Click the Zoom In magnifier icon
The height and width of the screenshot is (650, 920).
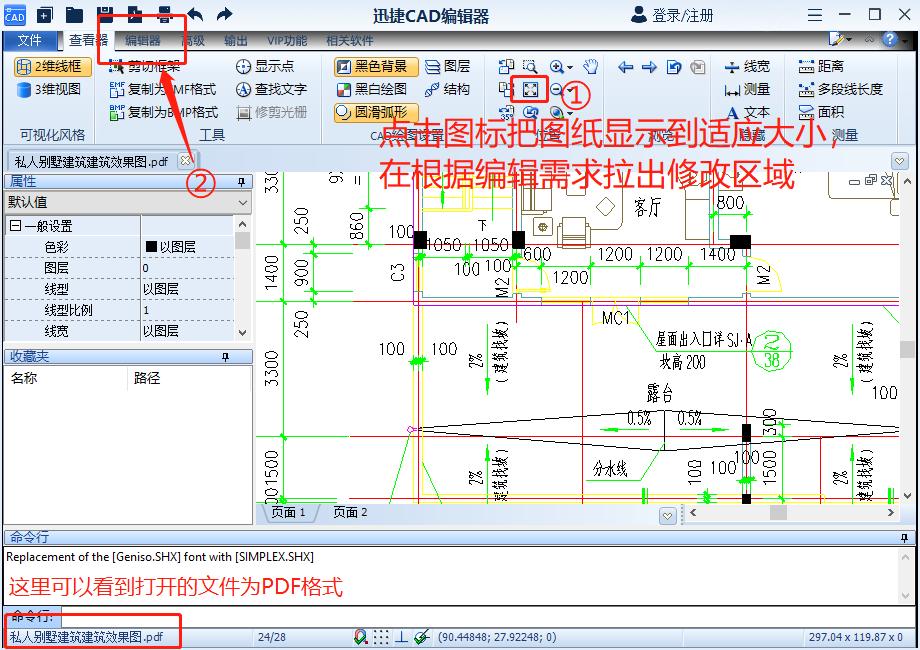click(557, 65)
